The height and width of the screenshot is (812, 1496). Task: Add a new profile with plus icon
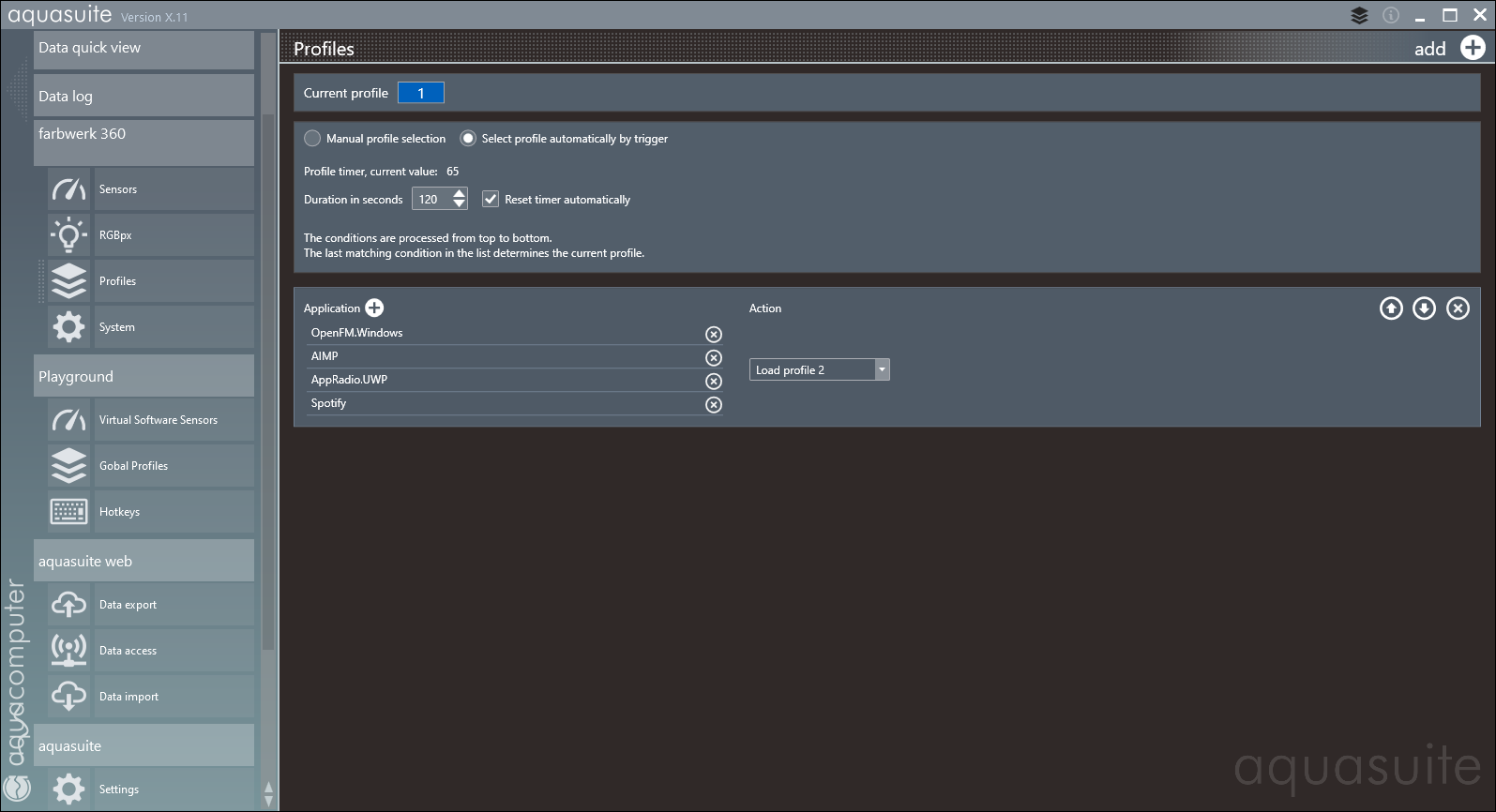[x=1473, y=48]
